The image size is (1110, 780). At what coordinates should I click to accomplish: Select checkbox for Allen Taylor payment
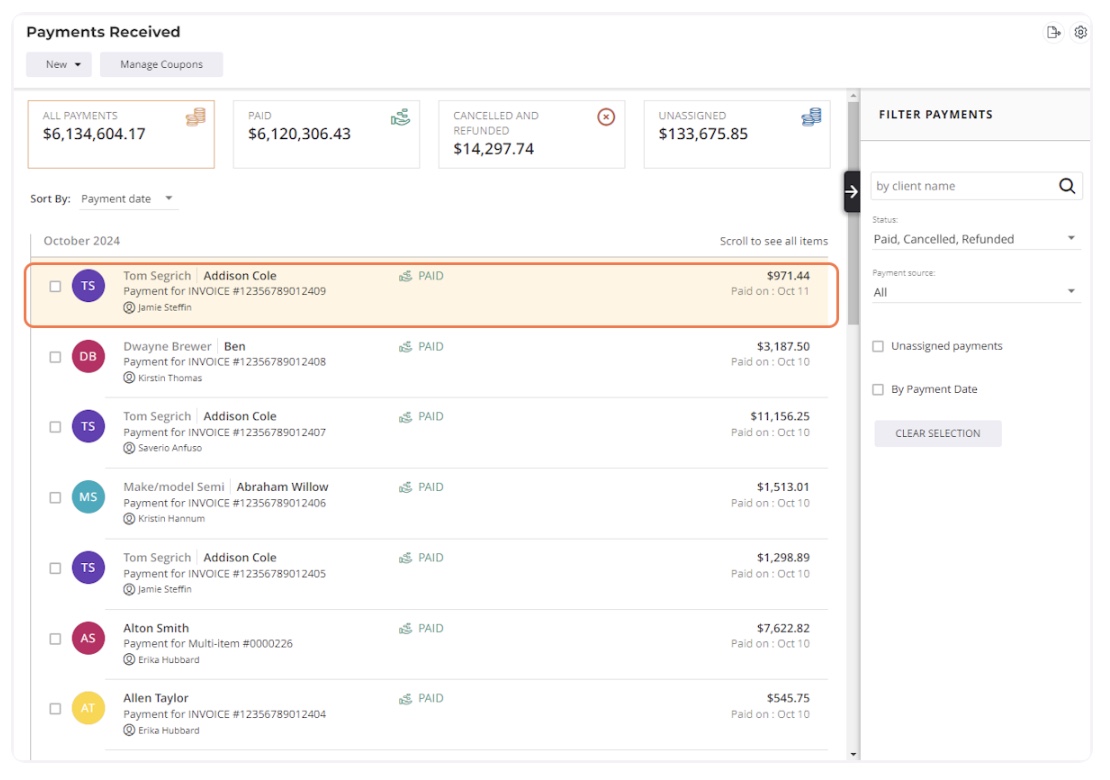pos(55,709)
